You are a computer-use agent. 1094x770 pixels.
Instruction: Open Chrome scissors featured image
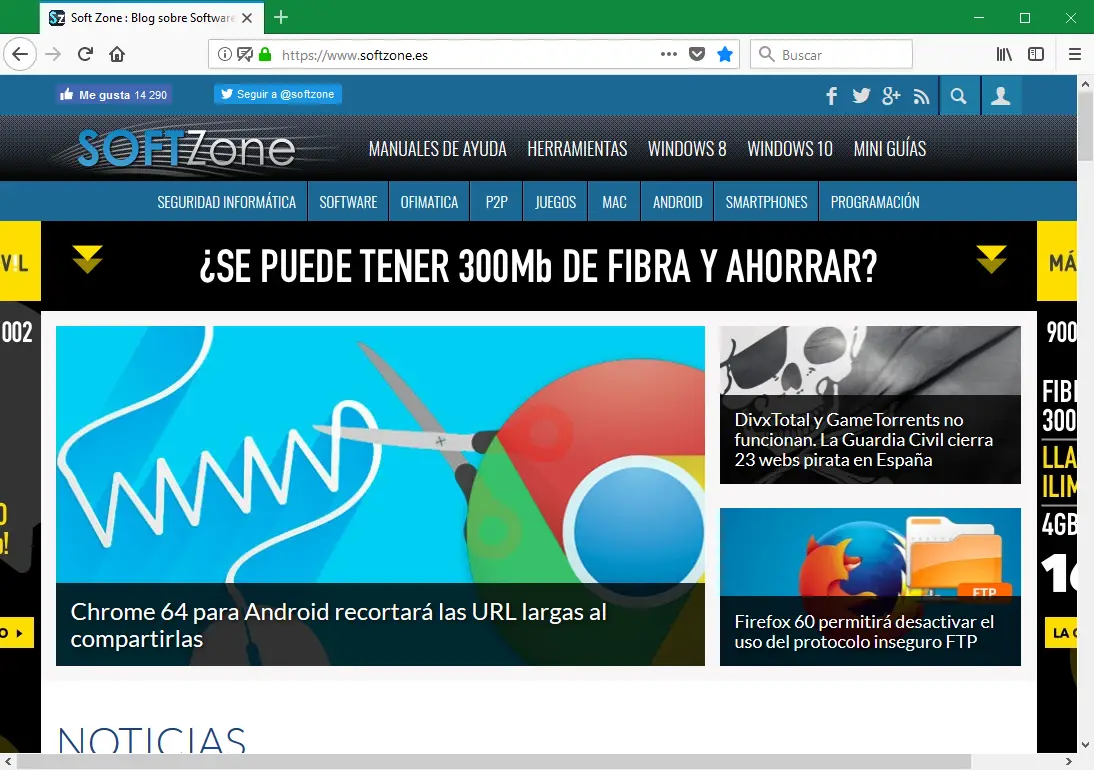(380, 454)
